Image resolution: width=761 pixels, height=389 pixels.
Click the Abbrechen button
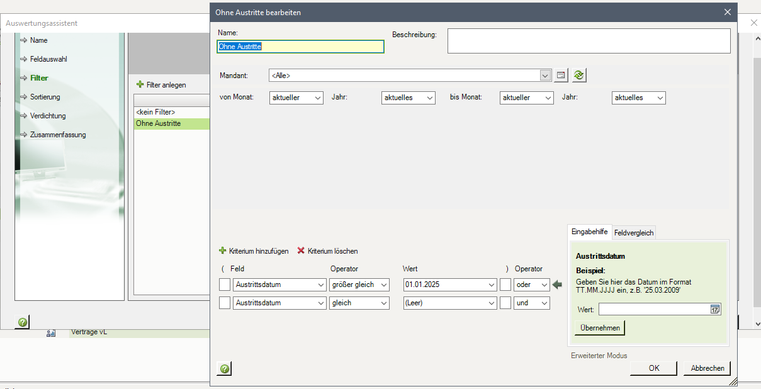[x=707, y=368]
